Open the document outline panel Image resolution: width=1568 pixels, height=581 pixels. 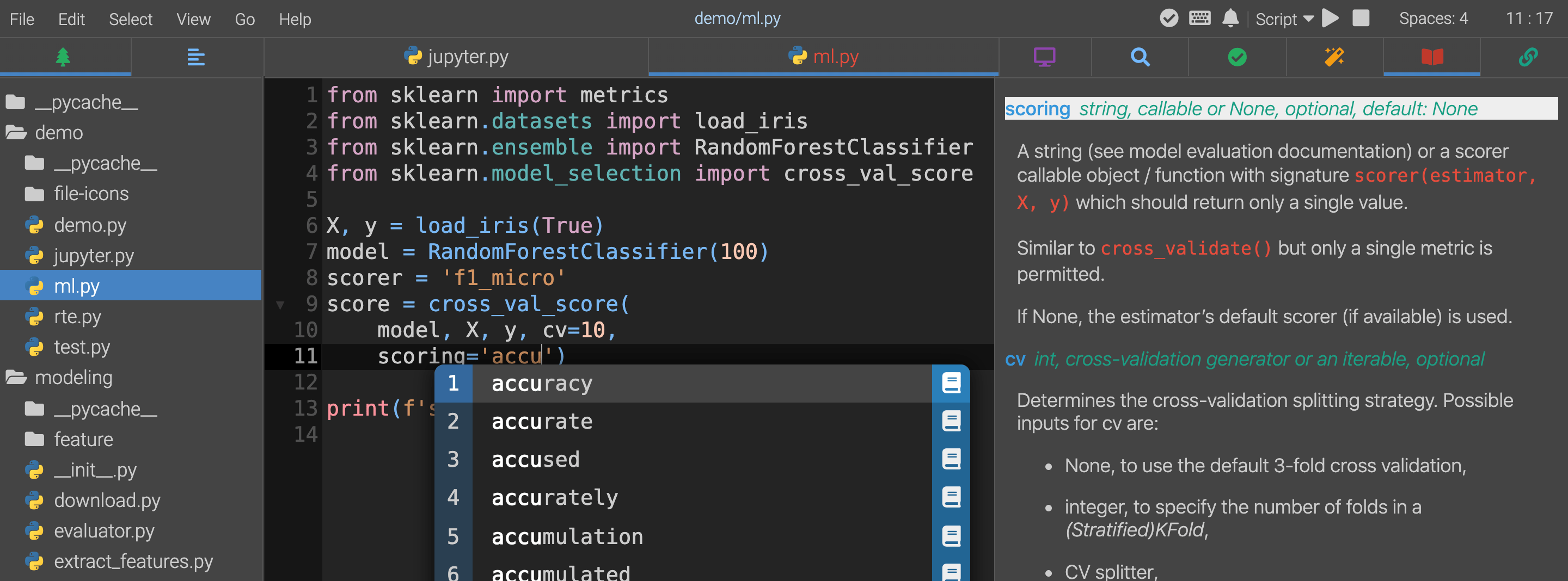(196, 57)
